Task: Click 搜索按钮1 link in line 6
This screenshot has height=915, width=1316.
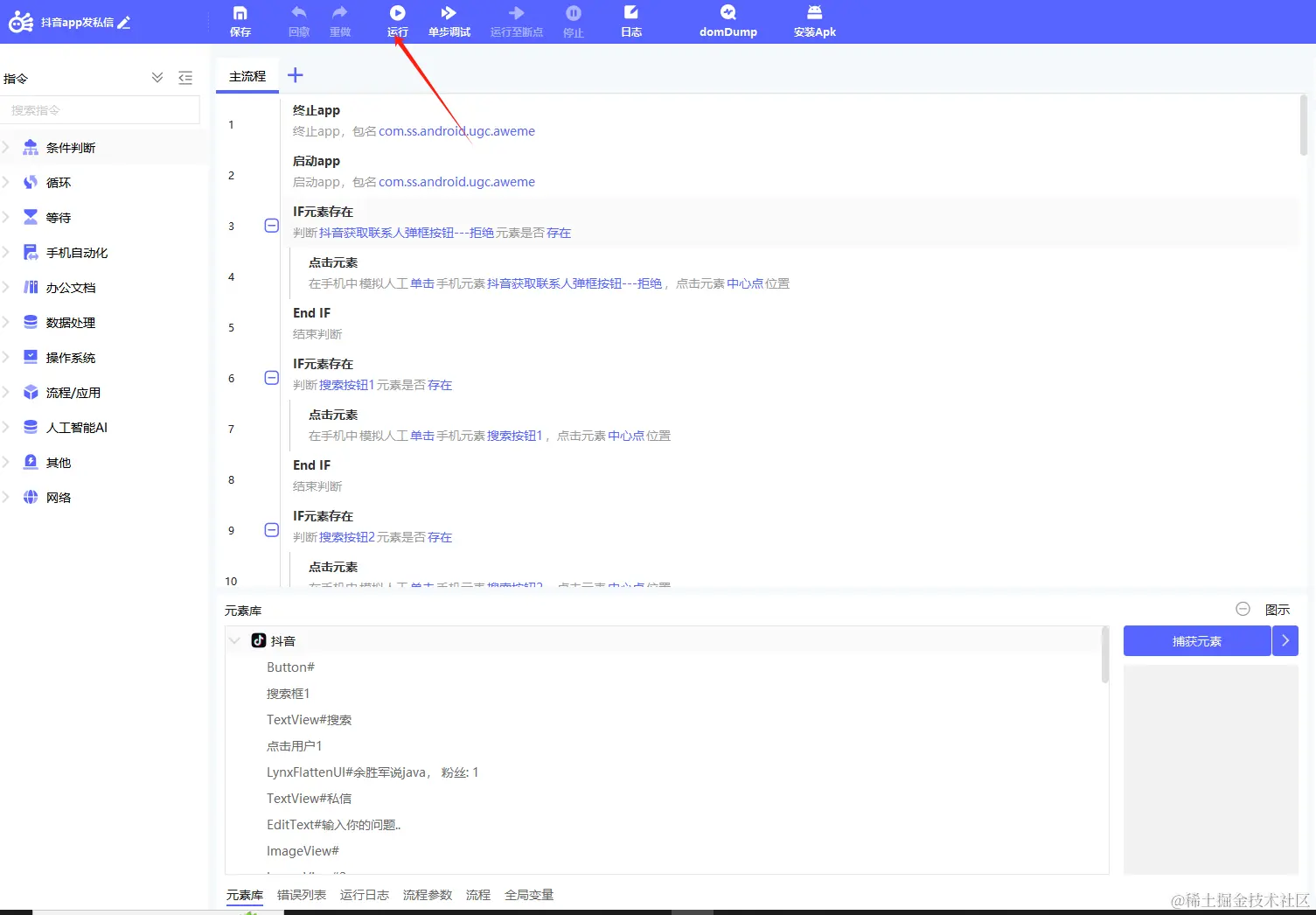Action: [346, 385]
